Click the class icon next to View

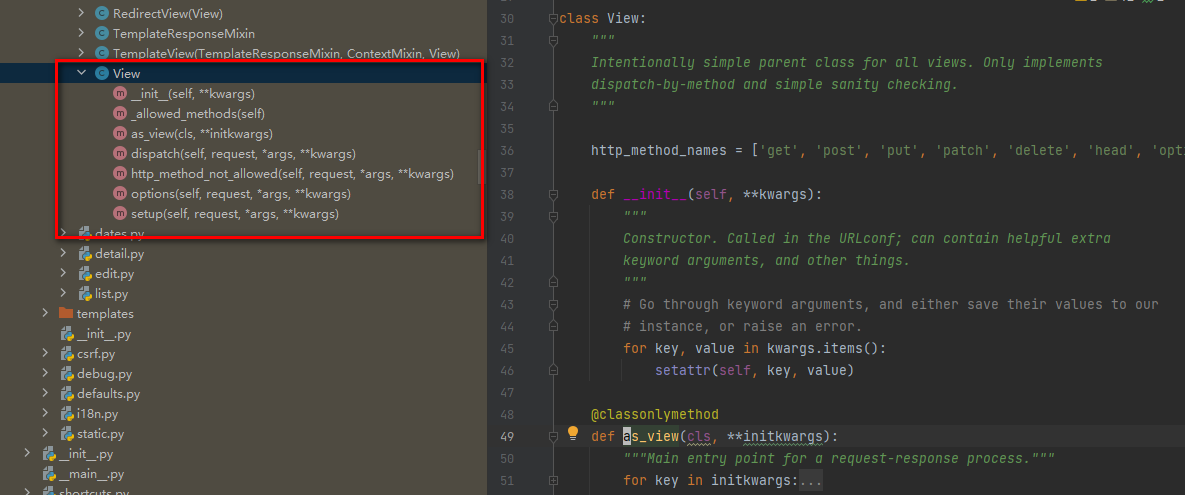[101, 73]
